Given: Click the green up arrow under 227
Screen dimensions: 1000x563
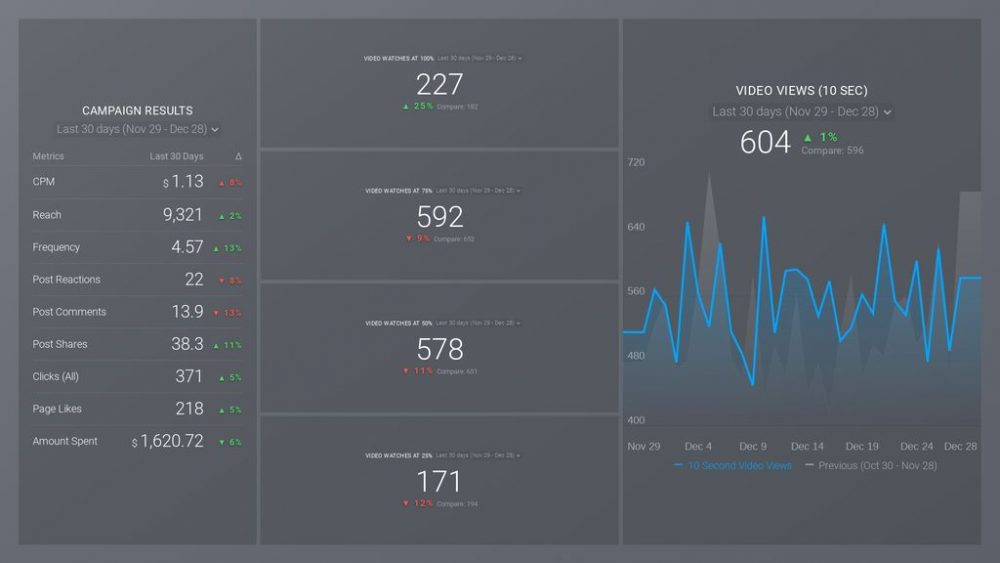Looking at the screenshot, I should point(406,106).
